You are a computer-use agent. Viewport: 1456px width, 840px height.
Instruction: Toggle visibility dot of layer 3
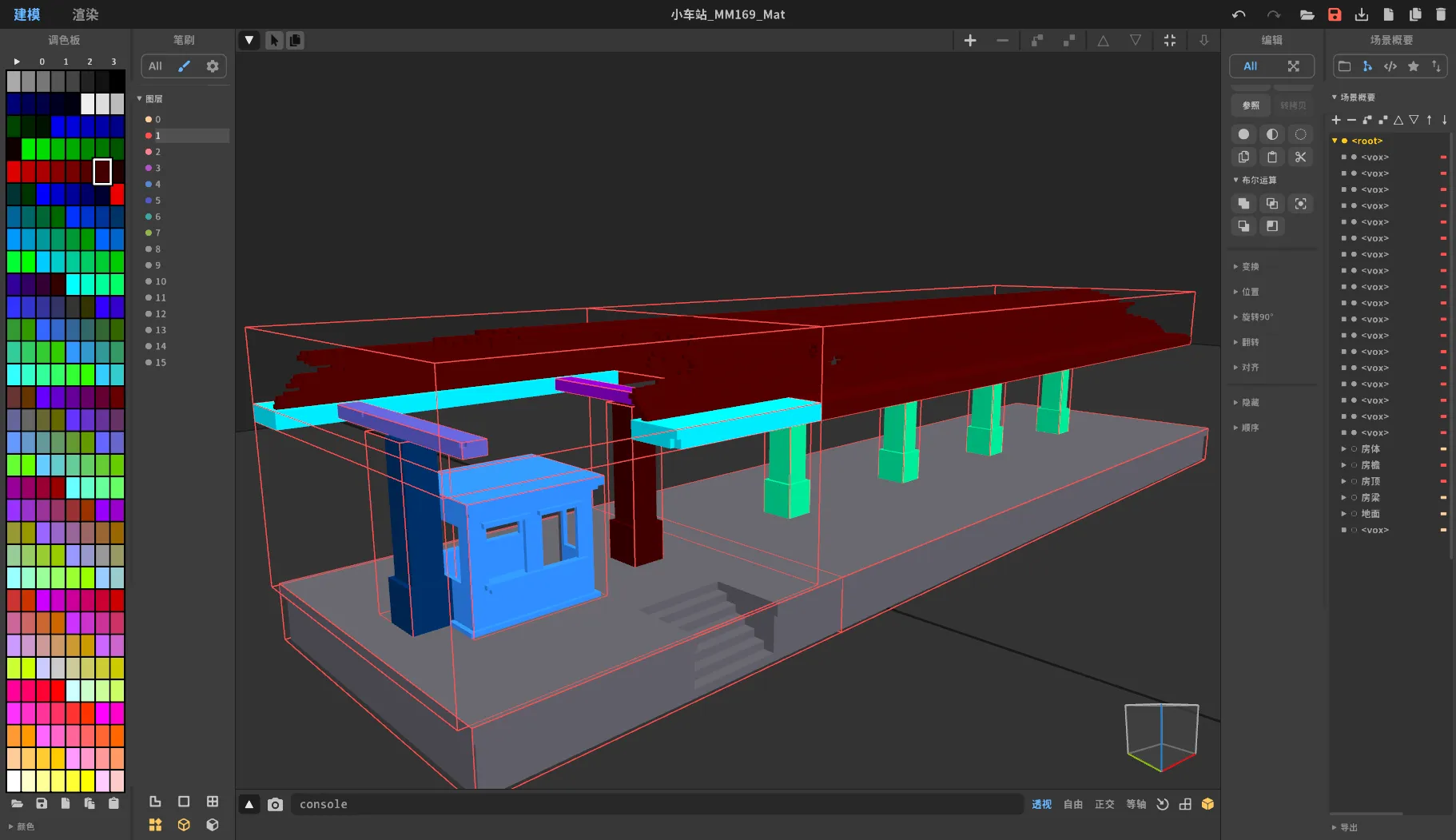(149, 168)
